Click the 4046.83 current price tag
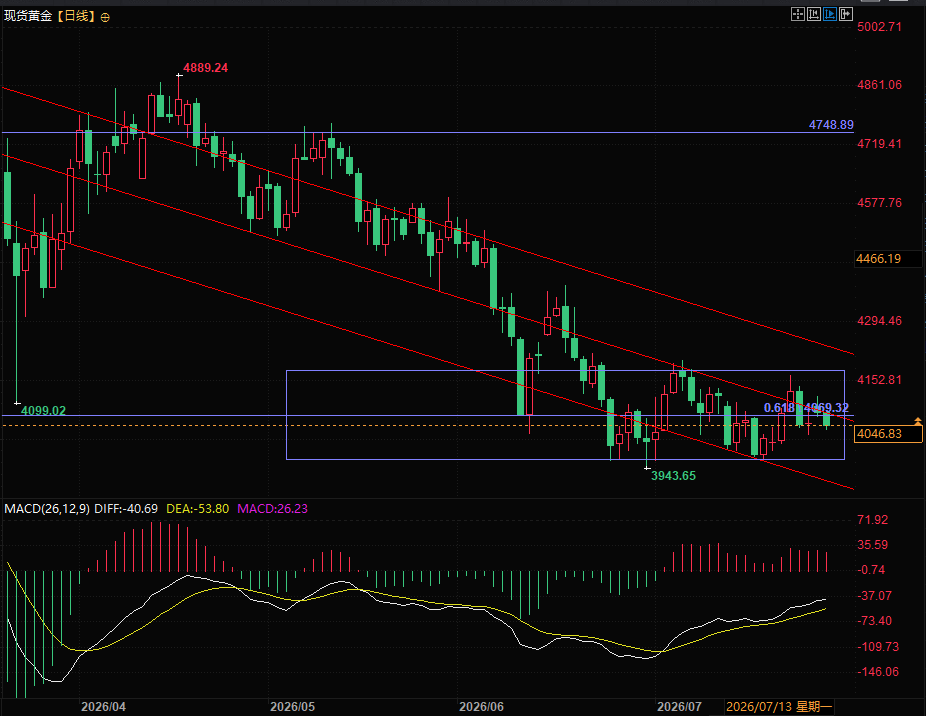 coord(888,434)
